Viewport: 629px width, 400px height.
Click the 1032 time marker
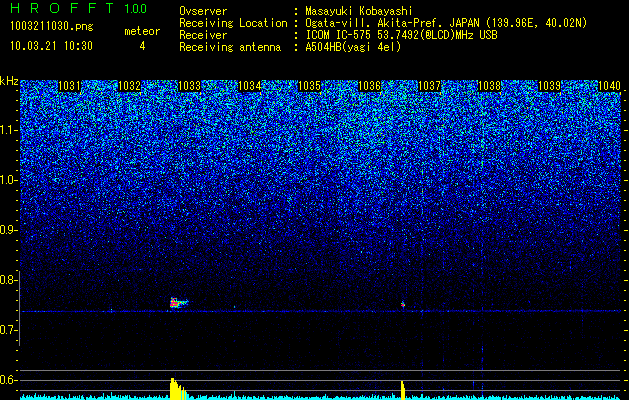[x=130, y=86]
